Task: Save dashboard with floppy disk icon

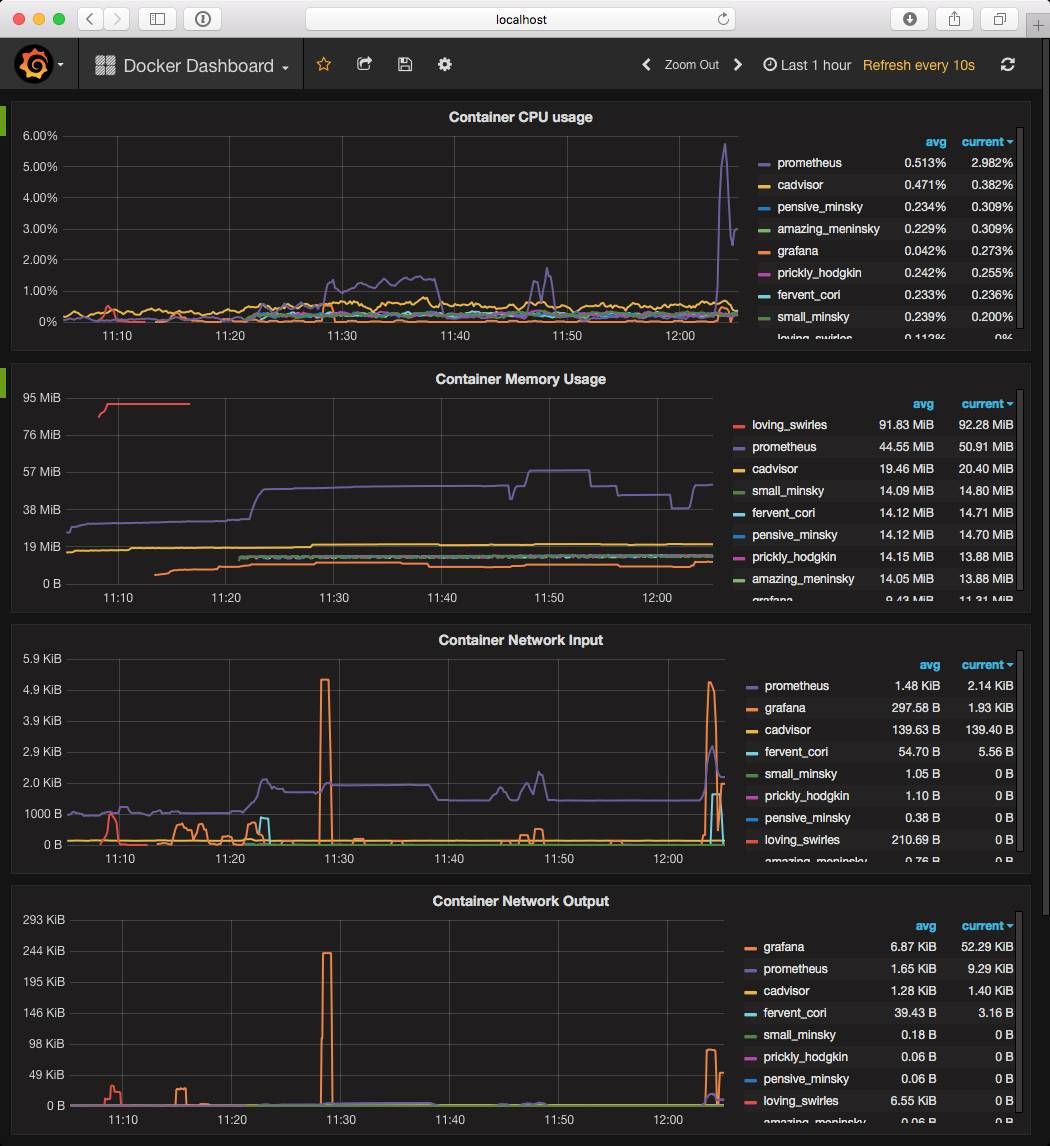Action: [x=405, y=64]
